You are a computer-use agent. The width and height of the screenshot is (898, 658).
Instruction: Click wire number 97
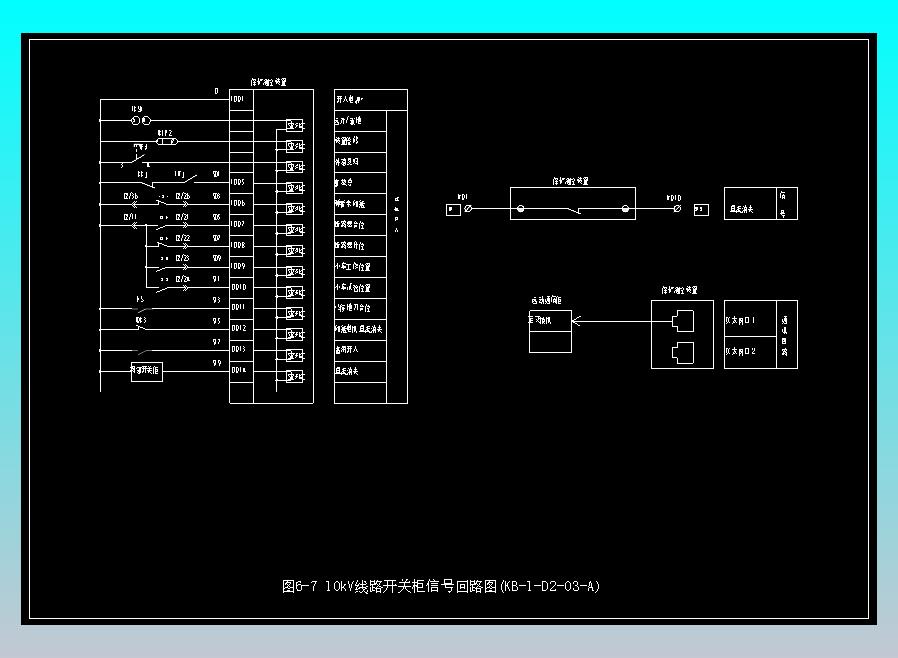click(216, 342)
